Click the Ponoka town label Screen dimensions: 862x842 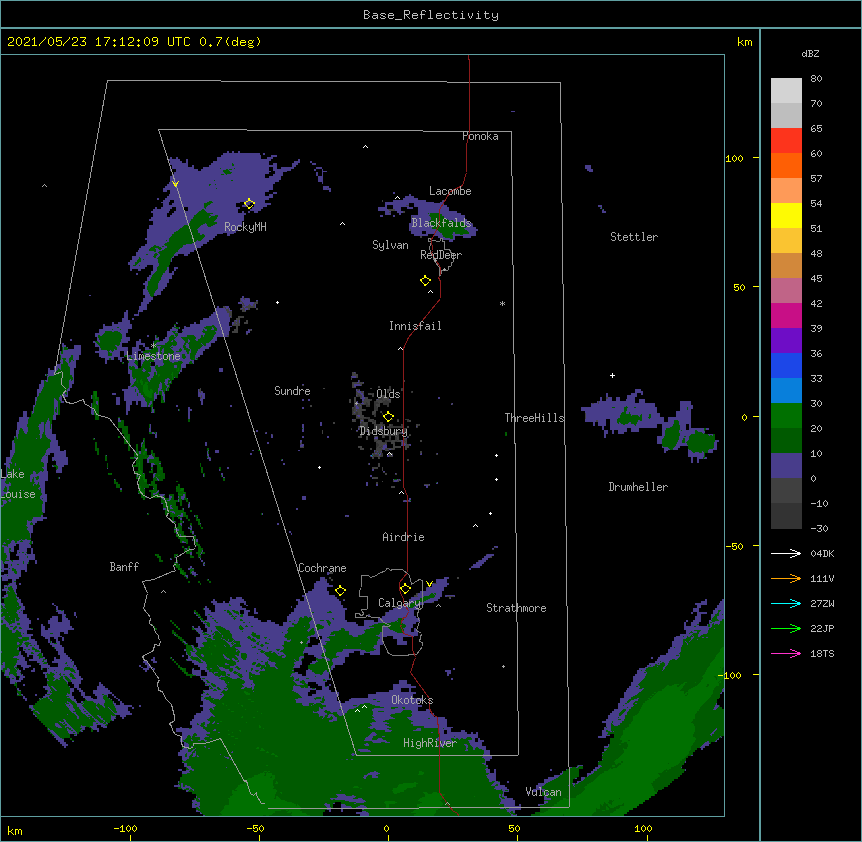(480, 136)
